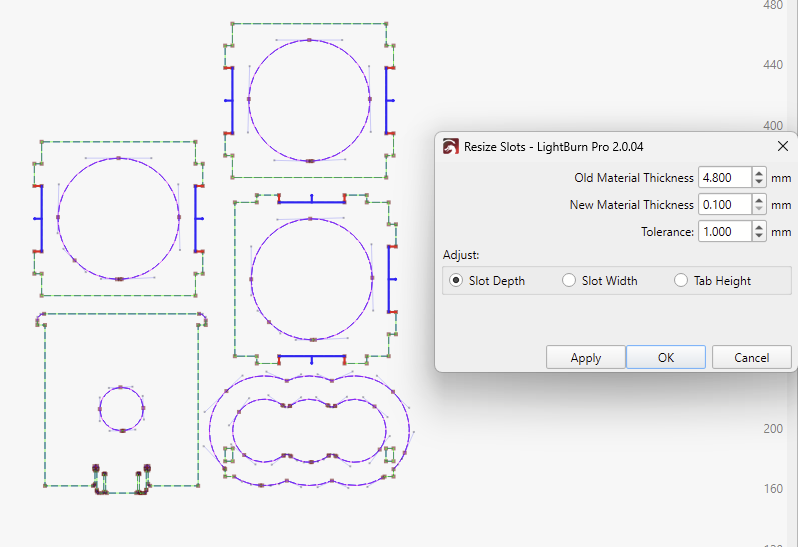Click the LightBurn logo in dialog title bar

[x=450, y=146]
